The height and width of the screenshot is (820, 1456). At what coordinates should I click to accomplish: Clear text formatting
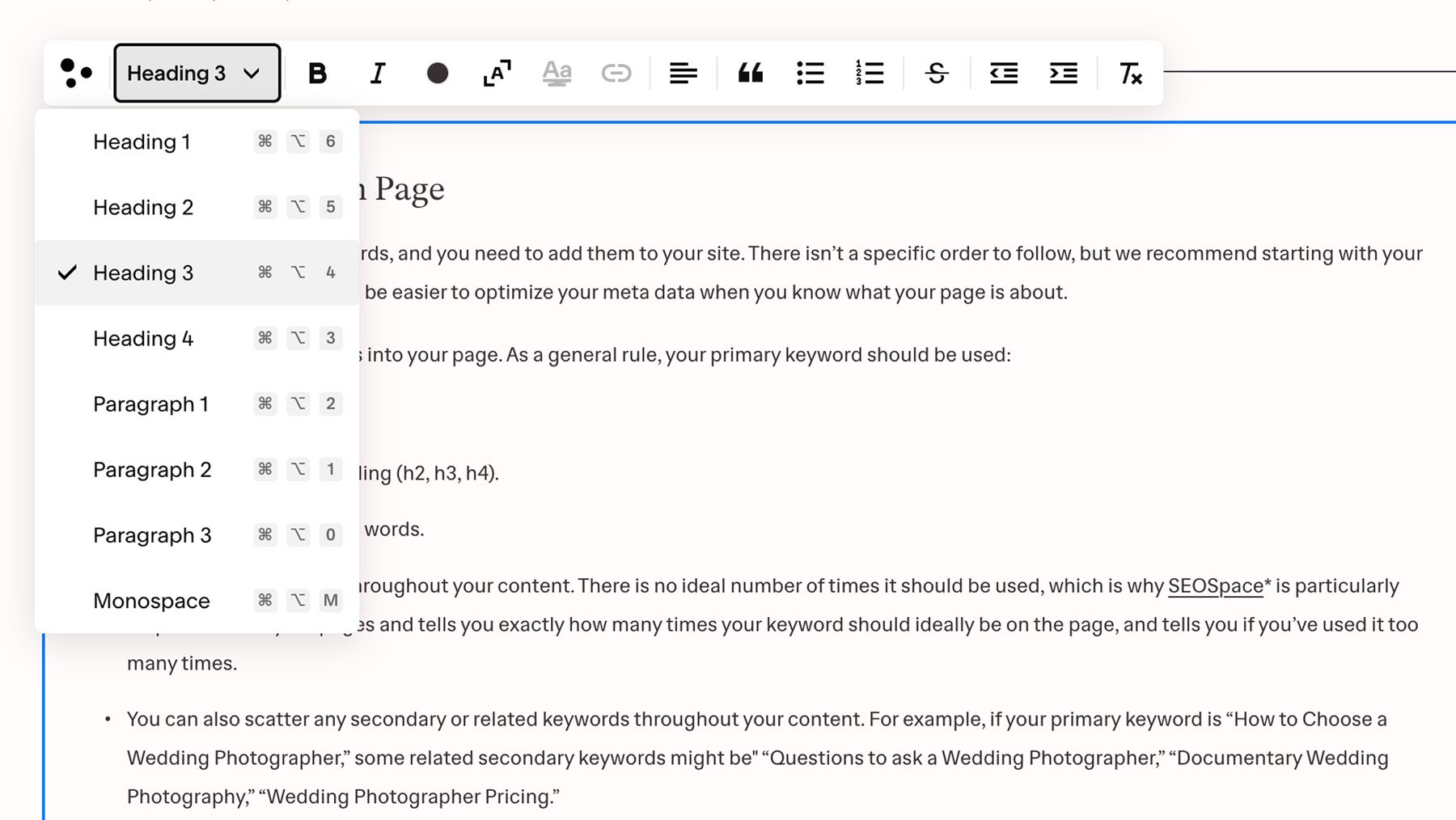point(1130,74)
